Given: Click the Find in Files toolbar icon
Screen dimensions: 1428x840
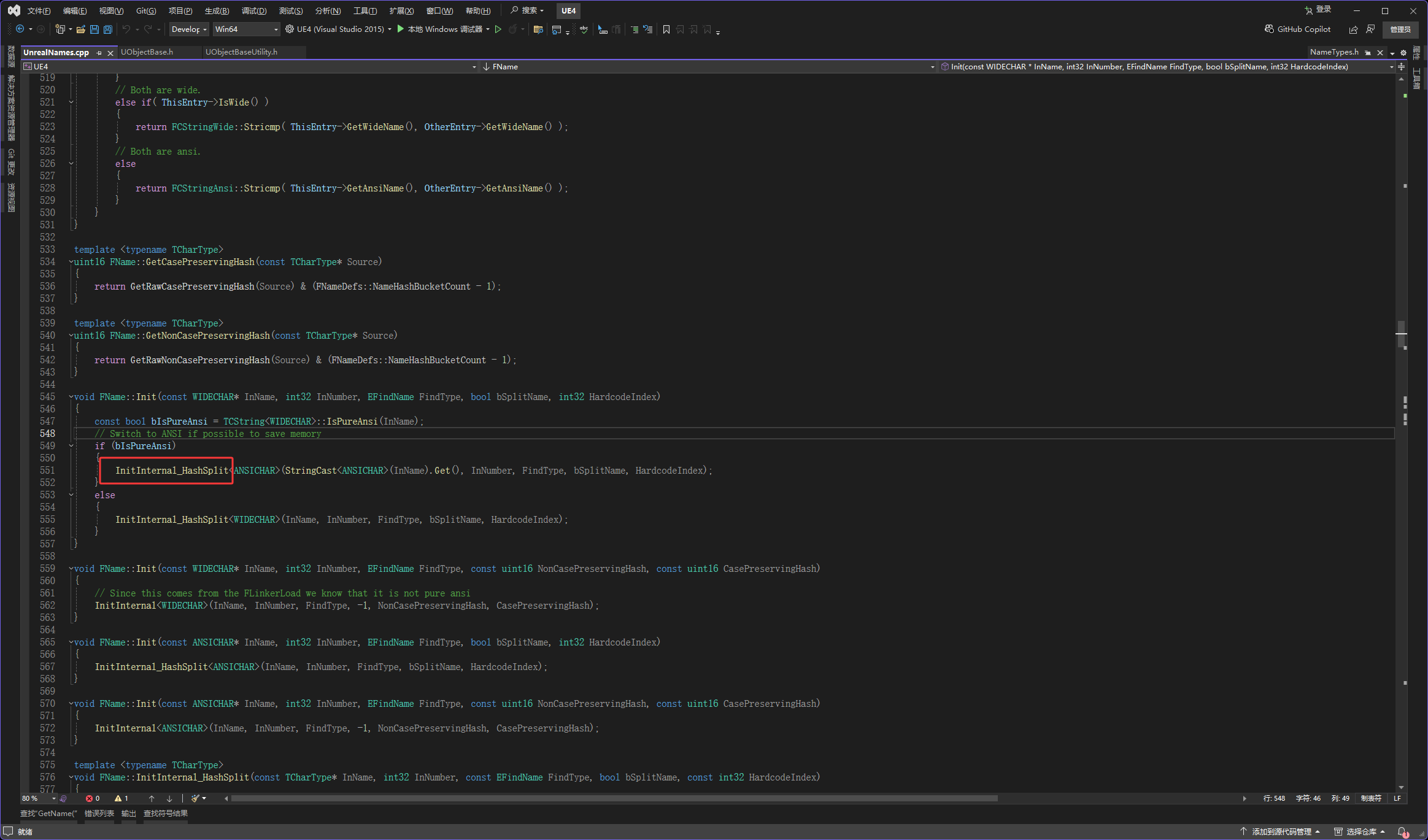Looking at the screenshot, I should pyautogui.click(x=538, y=29).
